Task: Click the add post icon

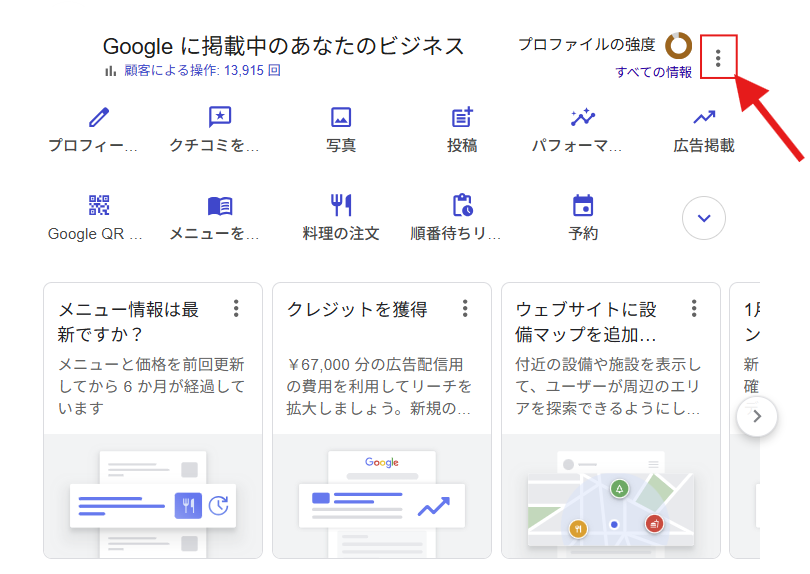Action: (x=462, y=118)
